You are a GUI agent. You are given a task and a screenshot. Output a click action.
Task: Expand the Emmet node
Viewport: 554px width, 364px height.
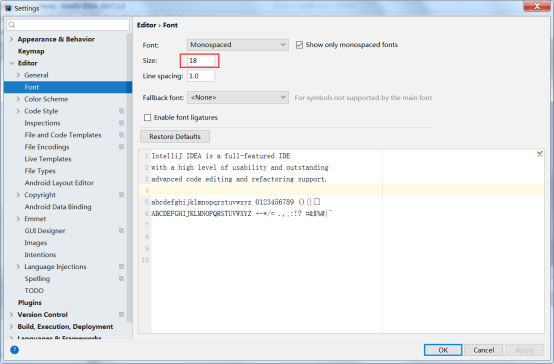click(18, 219)
